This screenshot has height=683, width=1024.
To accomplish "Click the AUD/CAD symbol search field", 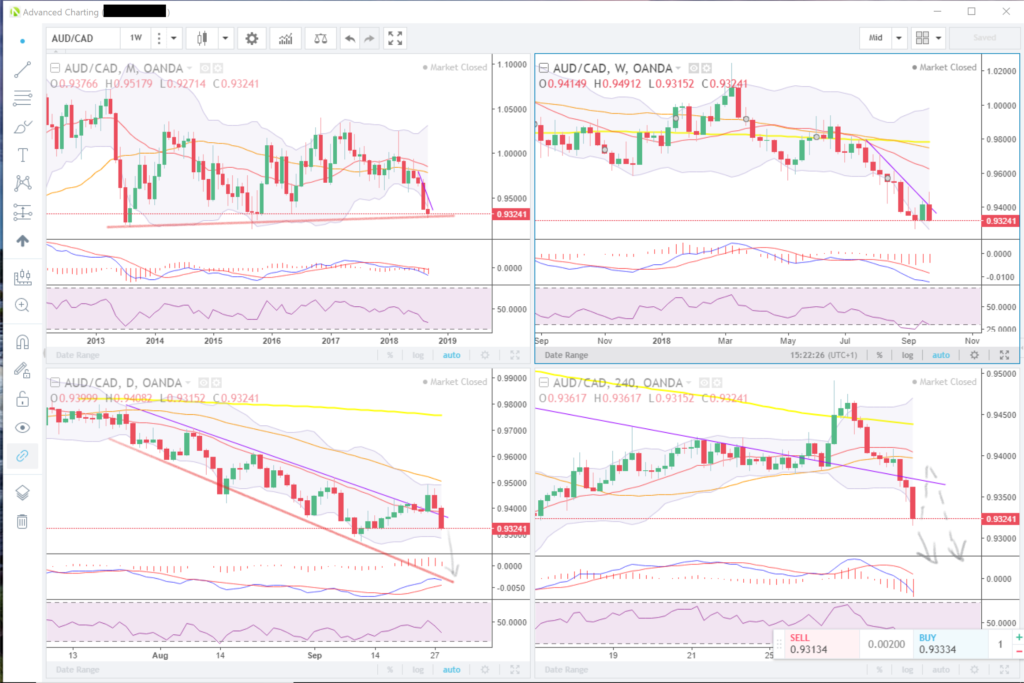I will 82,38.
